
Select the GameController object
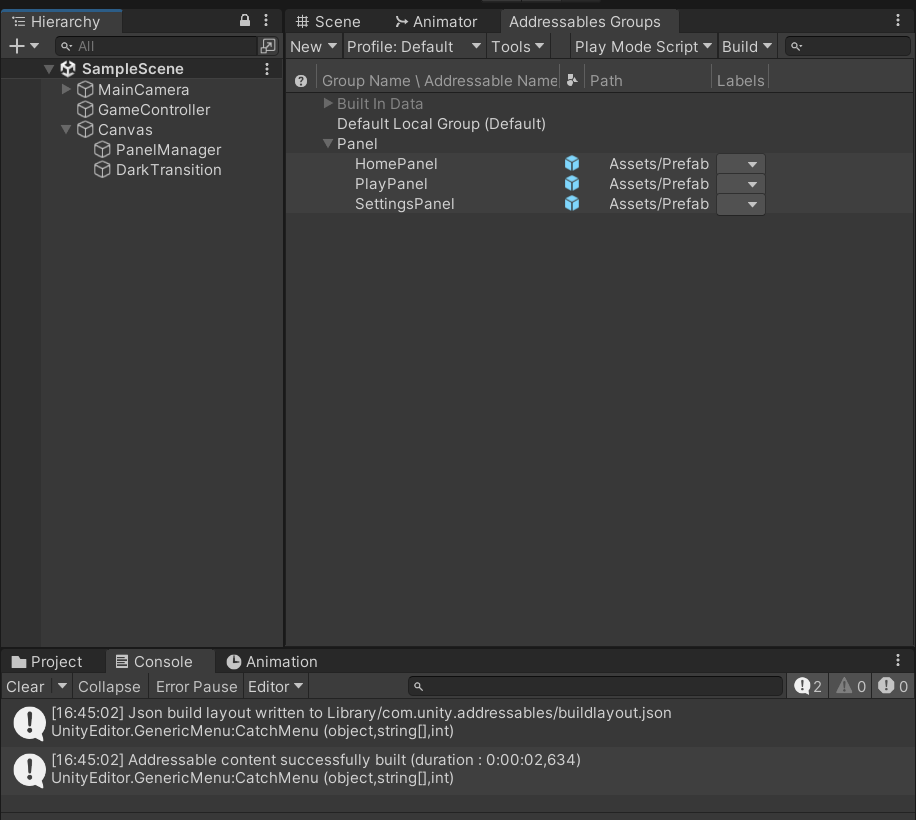[154, 110]
